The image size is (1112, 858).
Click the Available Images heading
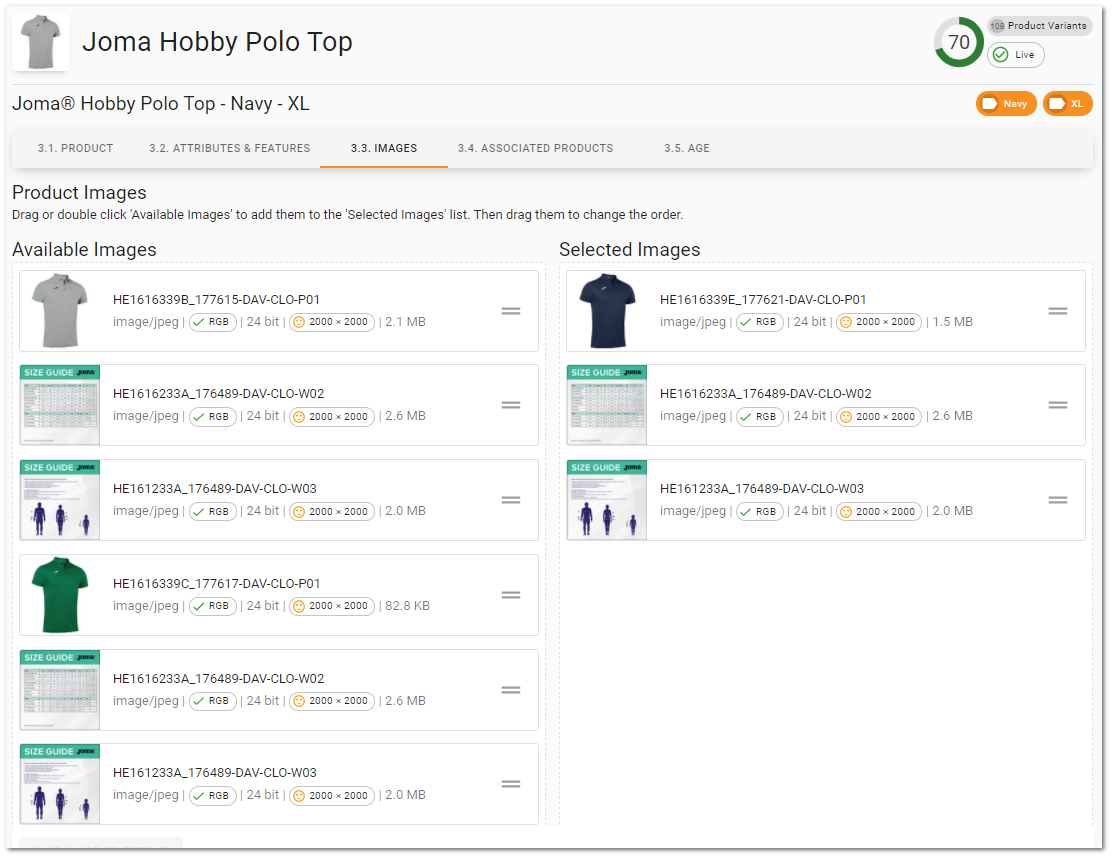tap(84, 250)
